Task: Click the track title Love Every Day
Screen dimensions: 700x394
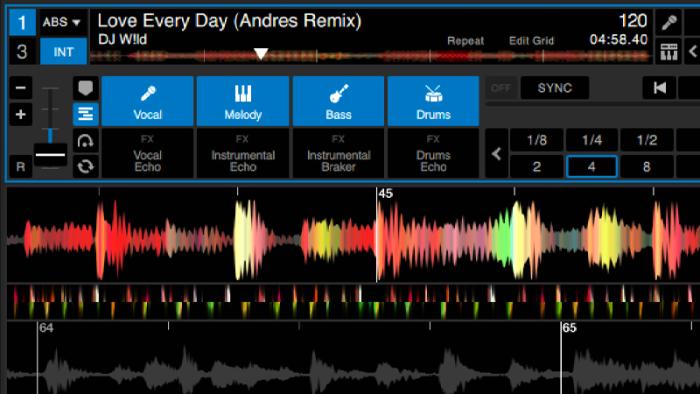Action: [229, 21]
